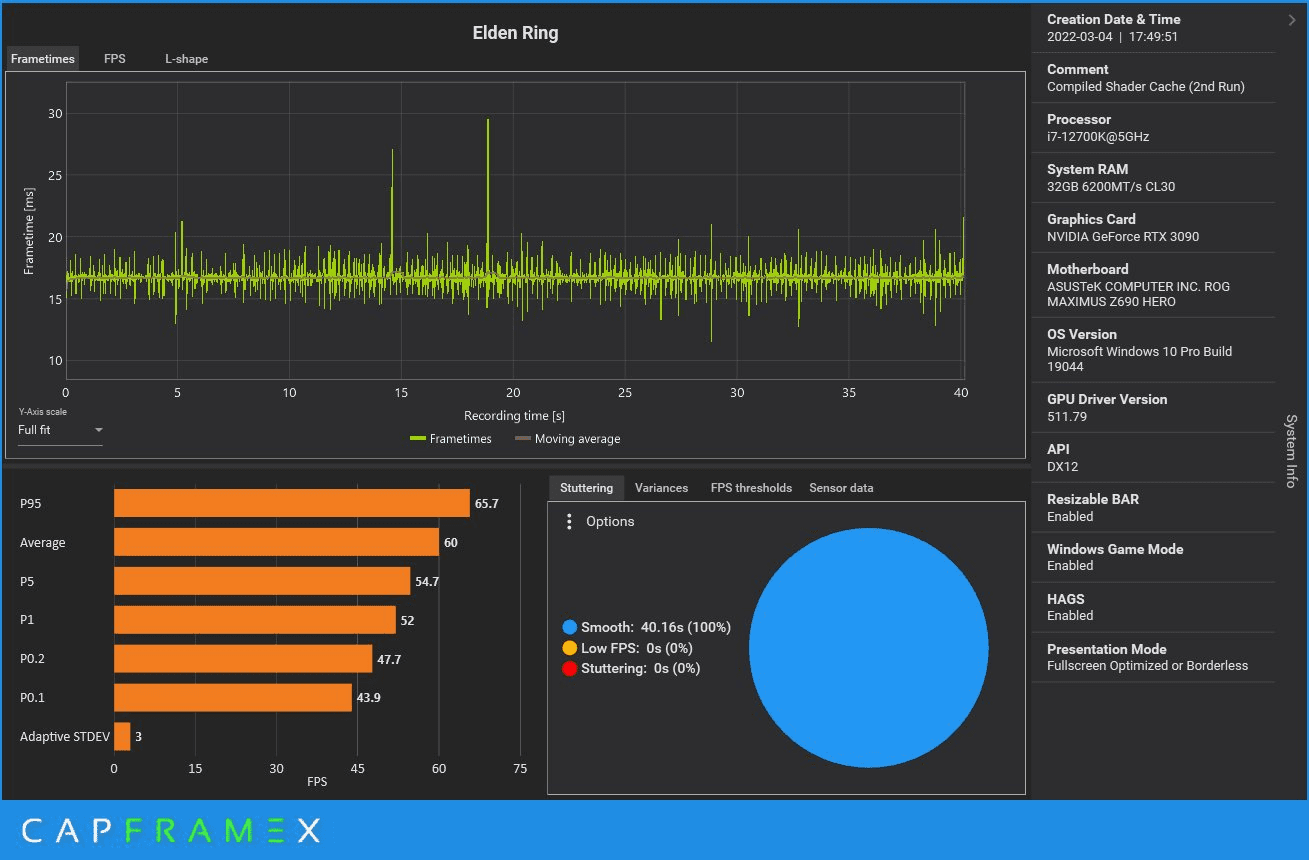This screenshot has width=1309, height=860.
Task: Open the FPS graph tab
Action: coord(115,59)
